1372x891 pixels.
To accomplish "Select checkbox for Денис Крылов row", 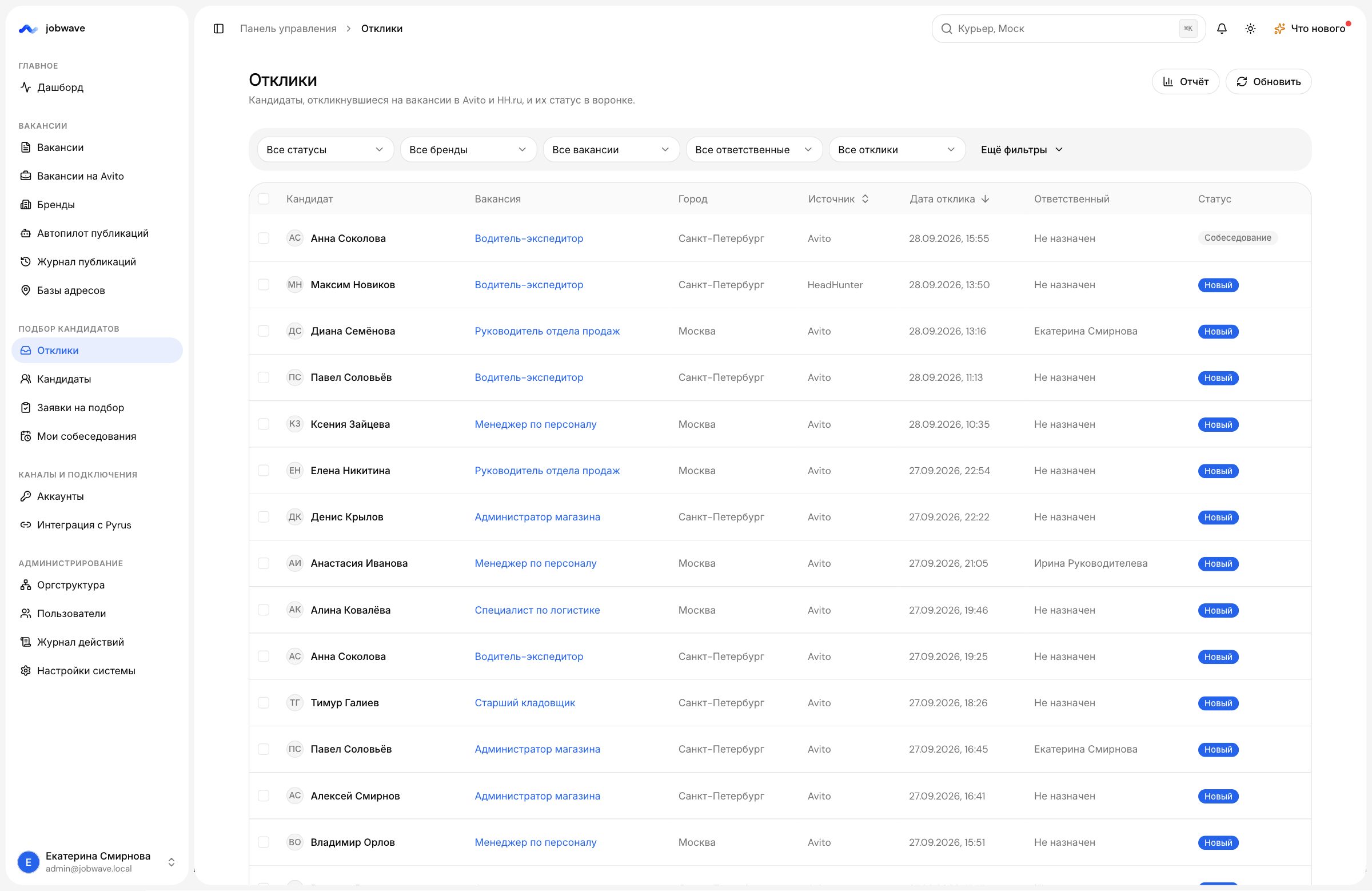I will pos(264,517).
